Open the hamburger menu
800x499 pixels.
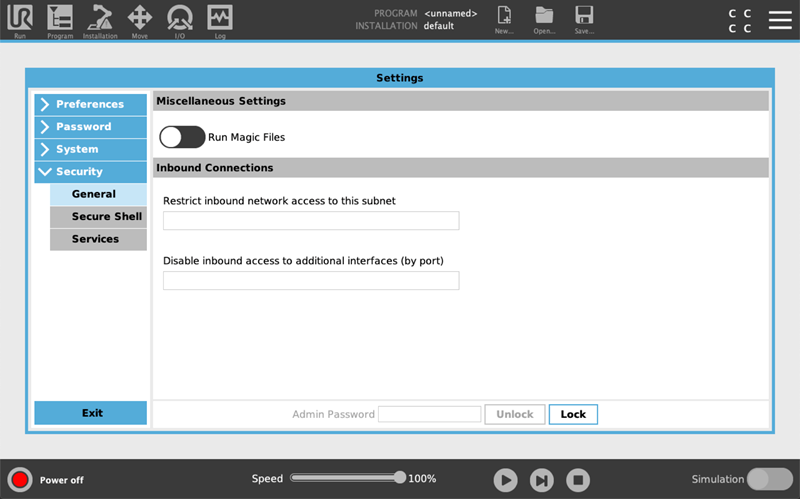(x=780, y=20)
